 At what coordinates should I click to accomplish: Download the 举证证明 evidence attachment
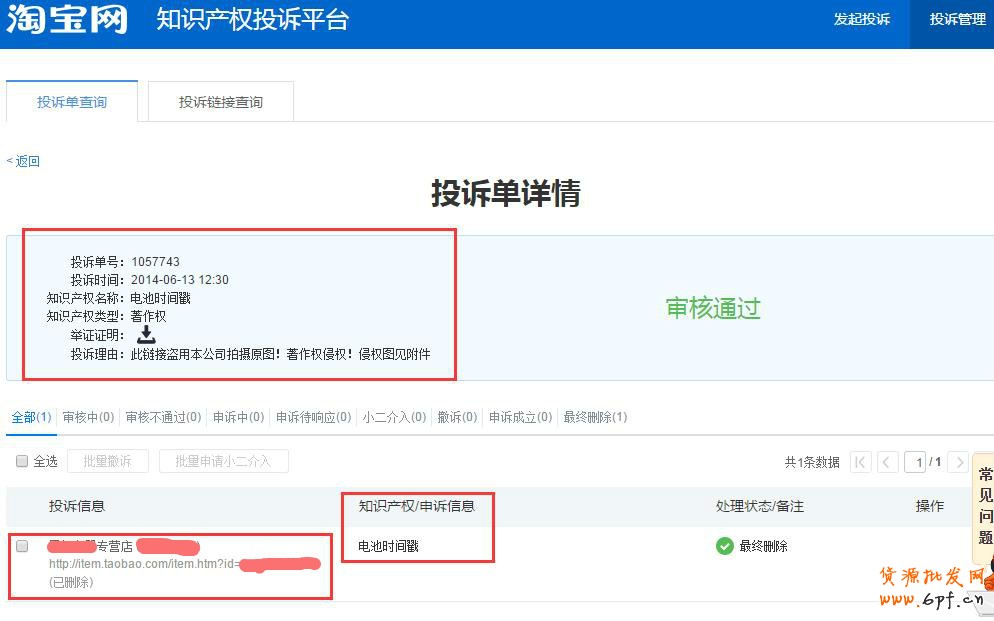click(x=146, y=335)
